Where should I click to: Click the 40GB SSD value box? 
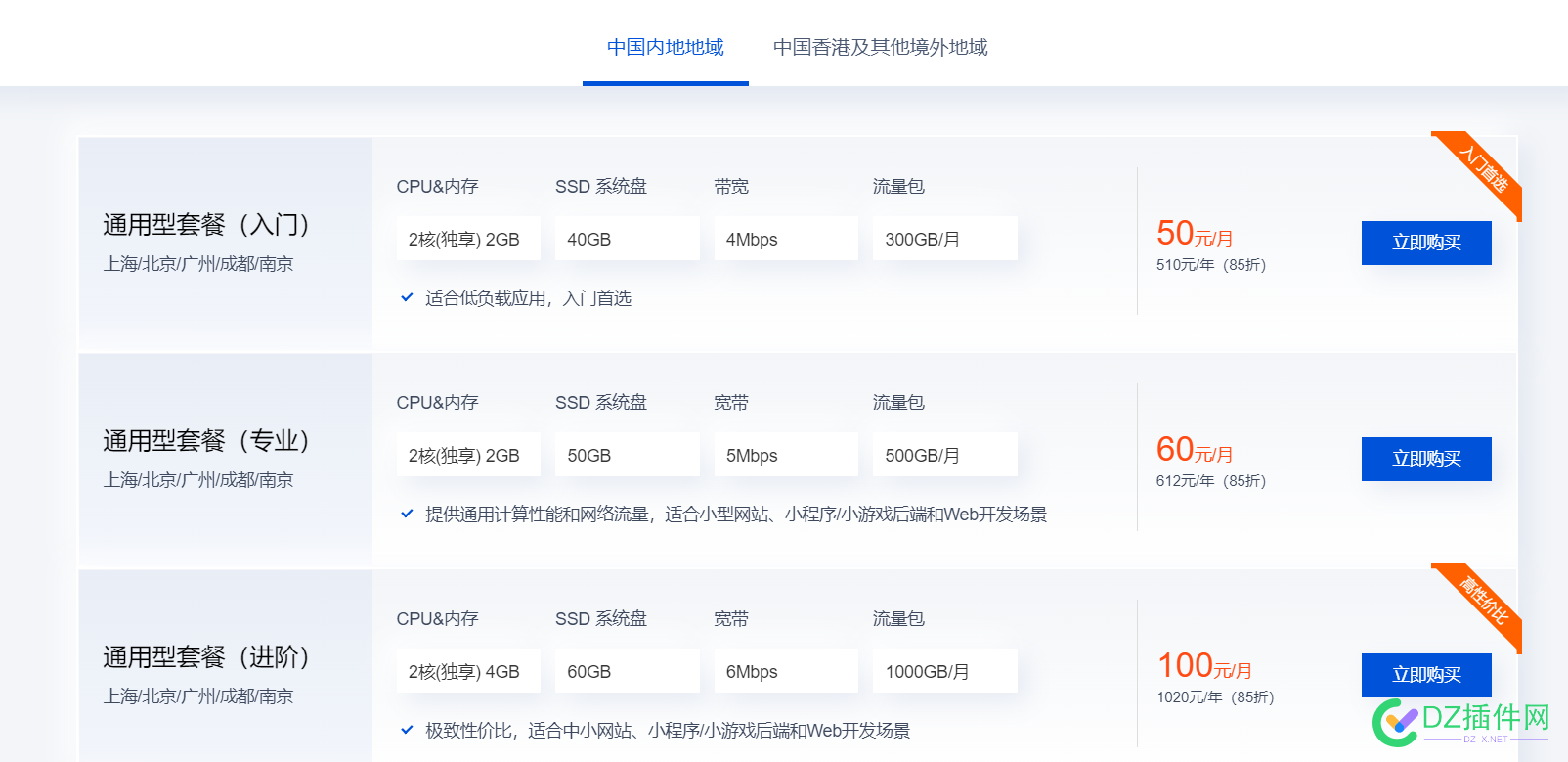click(627, 239)
